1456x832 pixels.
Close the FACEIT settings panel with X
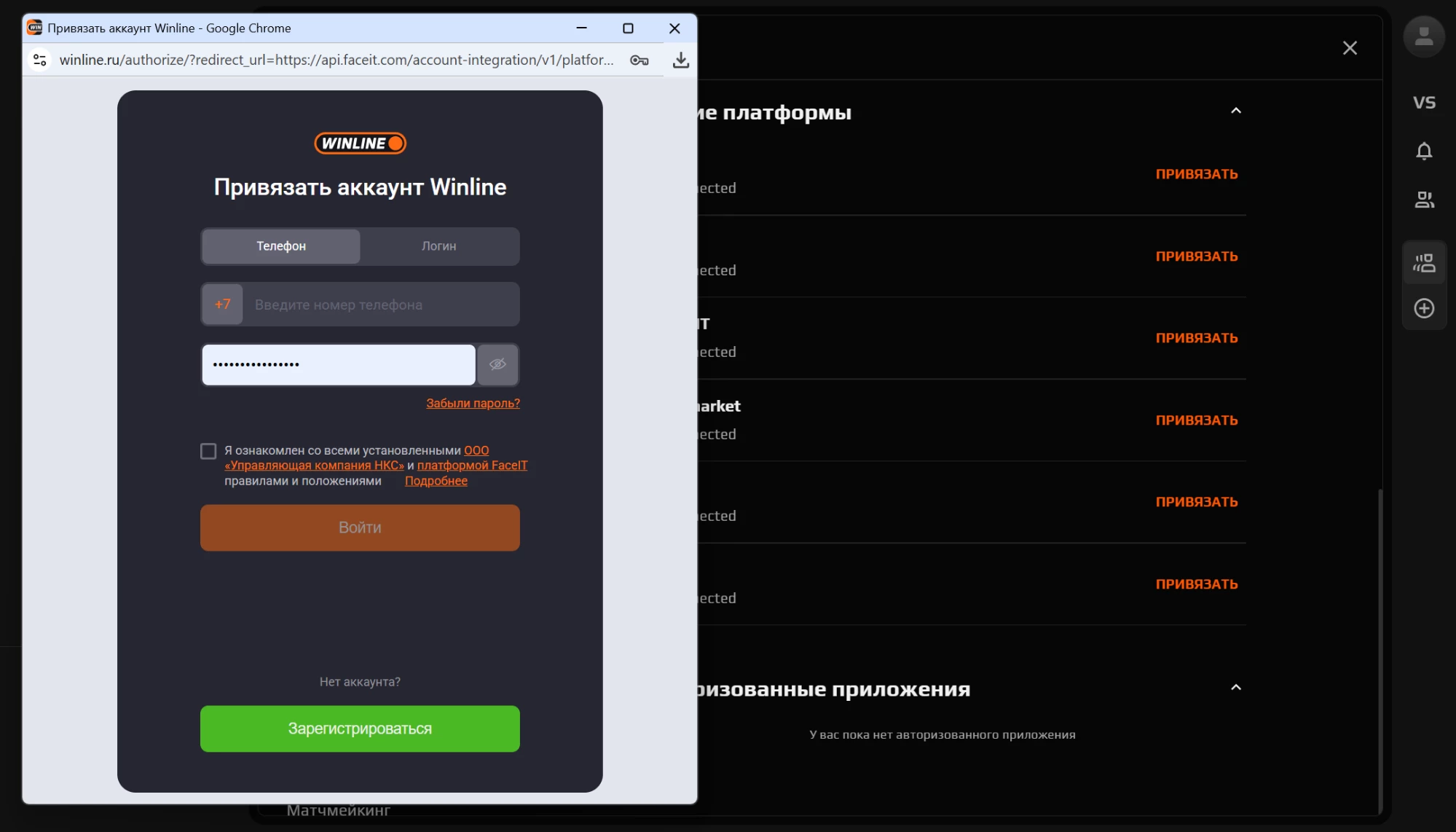coord(1350,48)
